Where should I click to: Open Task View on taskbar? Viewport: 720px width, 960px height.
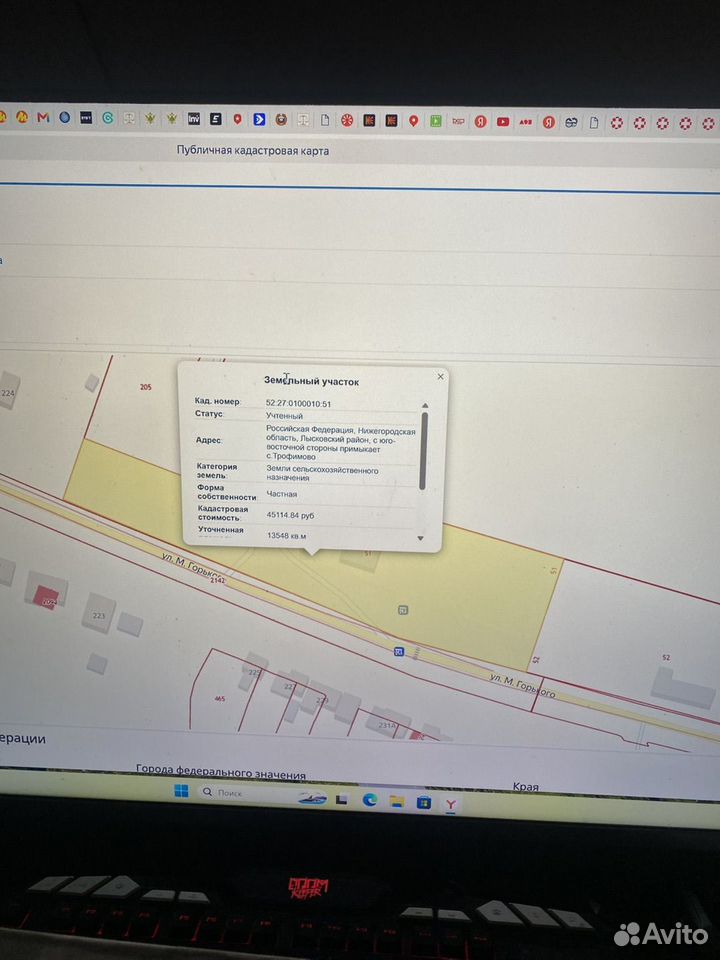(x=342, y=798)
